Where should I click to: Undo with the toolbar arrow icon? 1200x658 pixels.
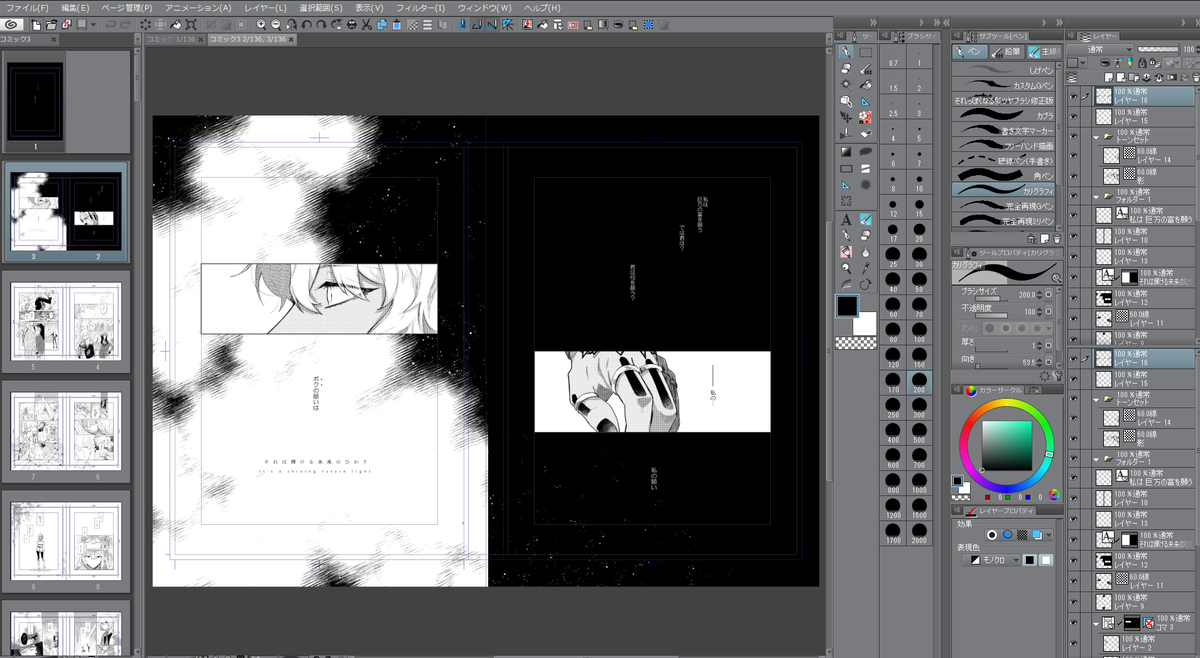click(x=109, y=23)
